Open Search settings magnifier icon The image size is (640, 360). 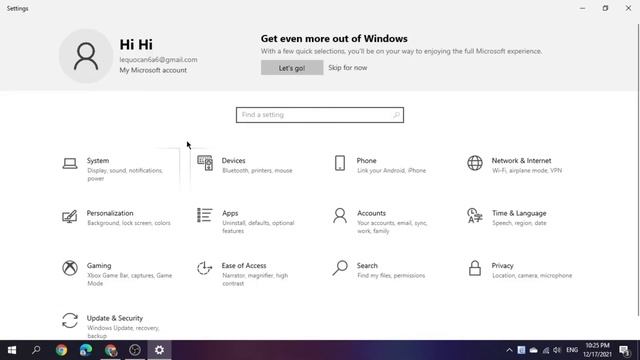point(340,268)
